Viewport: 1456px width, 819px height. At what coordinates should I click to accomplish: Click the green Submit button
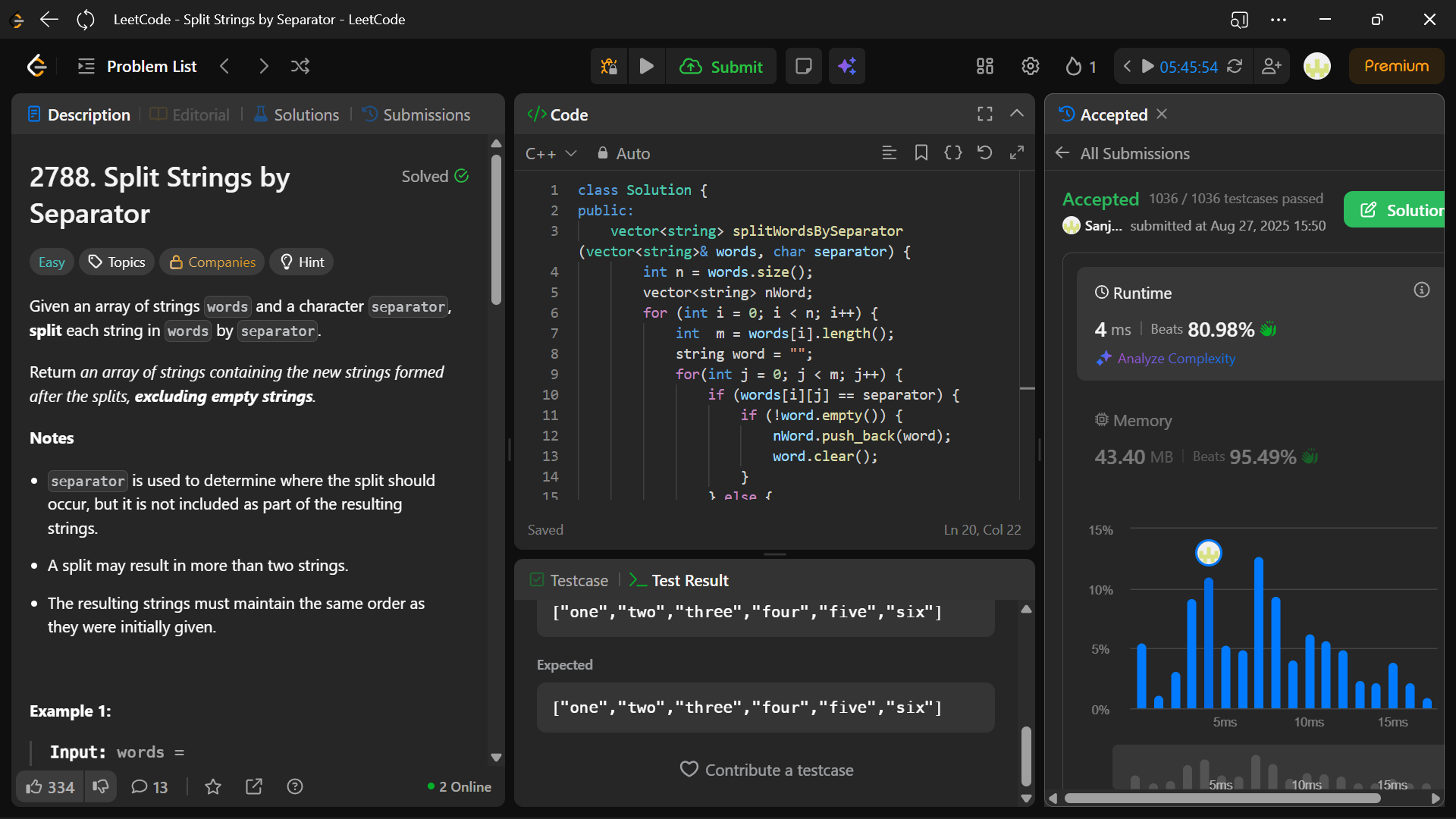[721, 67]
